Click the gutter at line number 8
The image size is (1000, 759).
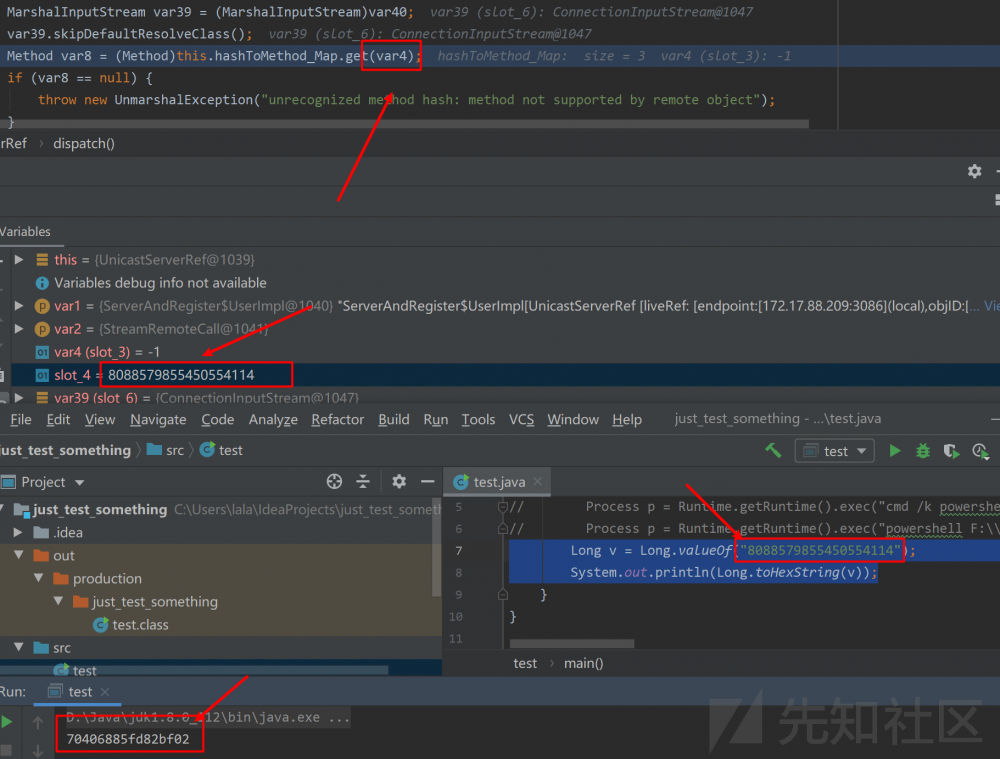tap(459, 573)
